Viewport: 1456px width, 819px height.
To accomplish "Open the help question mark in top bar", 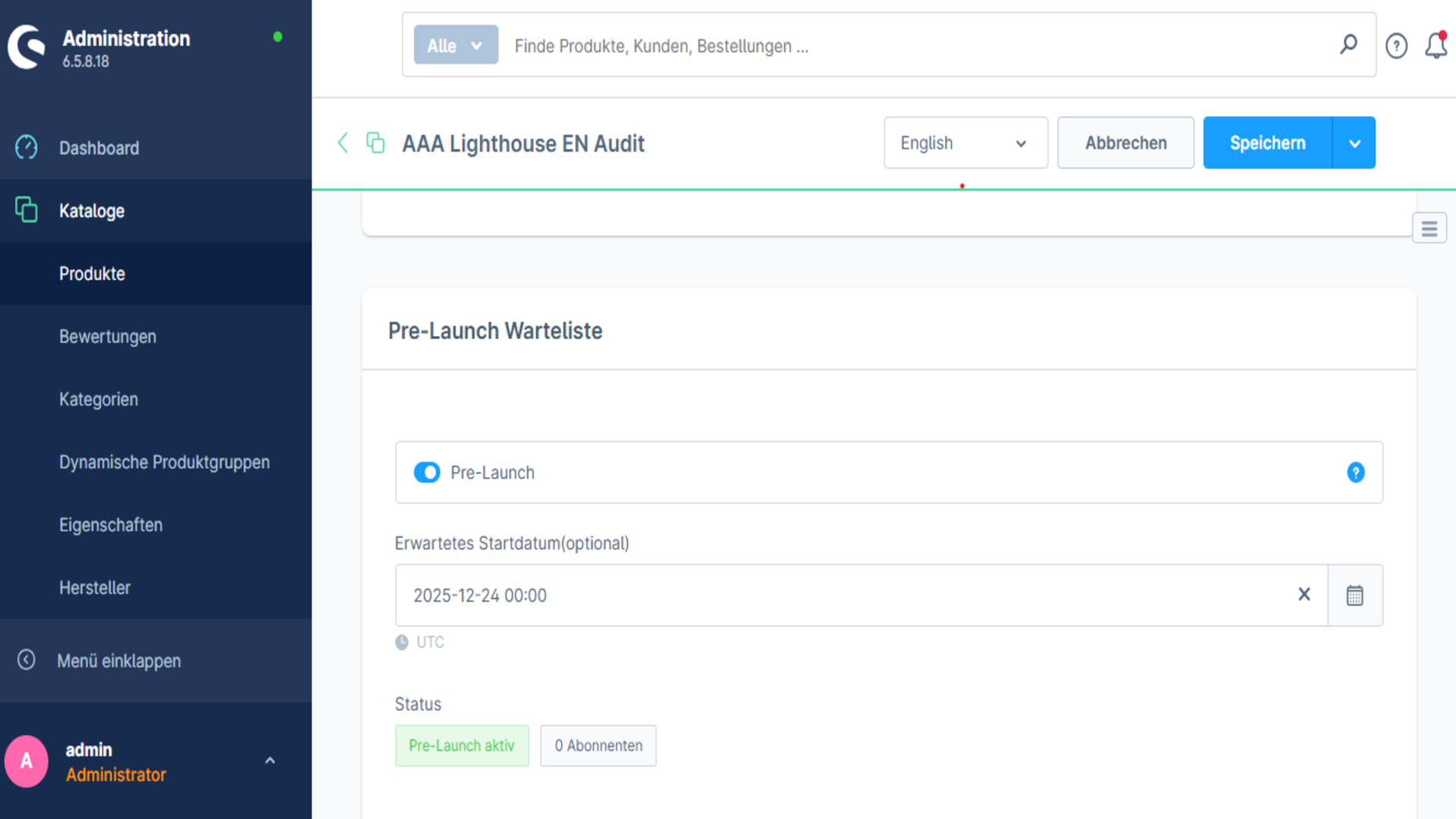I will [x=1396, y=45].
